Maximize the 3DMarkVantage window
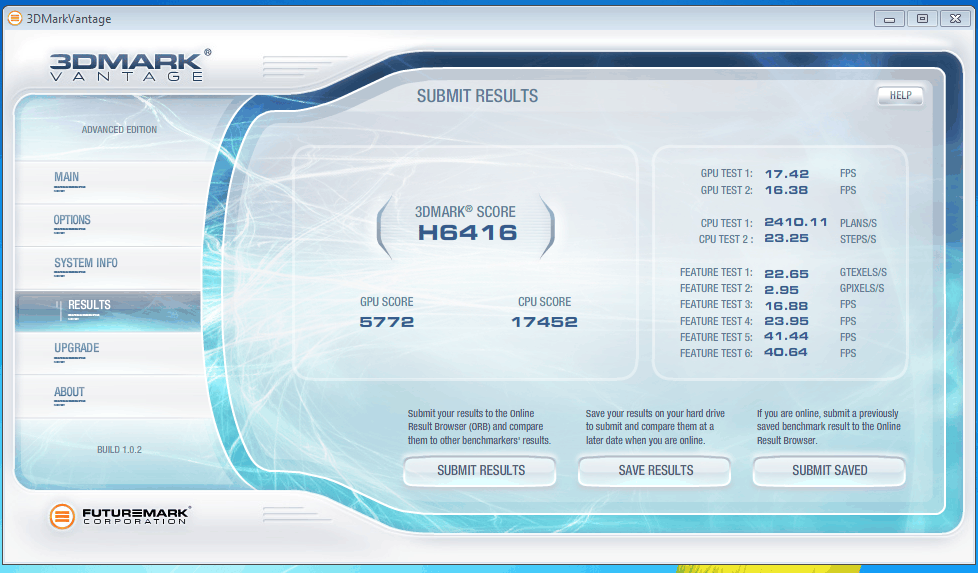The height and width of the screenshot is (573, 978). (922, 19)
